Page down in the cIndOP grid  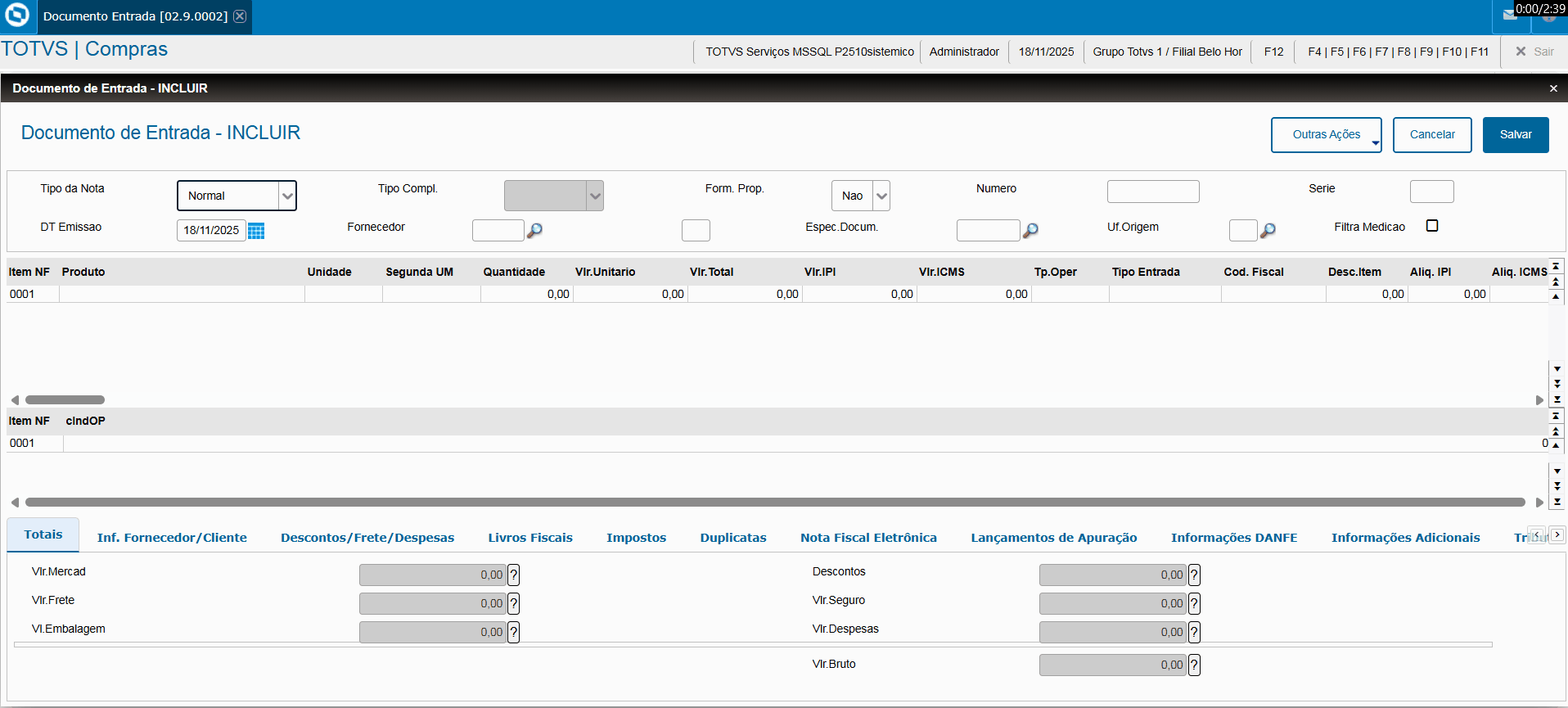(x=1557, y=486)
